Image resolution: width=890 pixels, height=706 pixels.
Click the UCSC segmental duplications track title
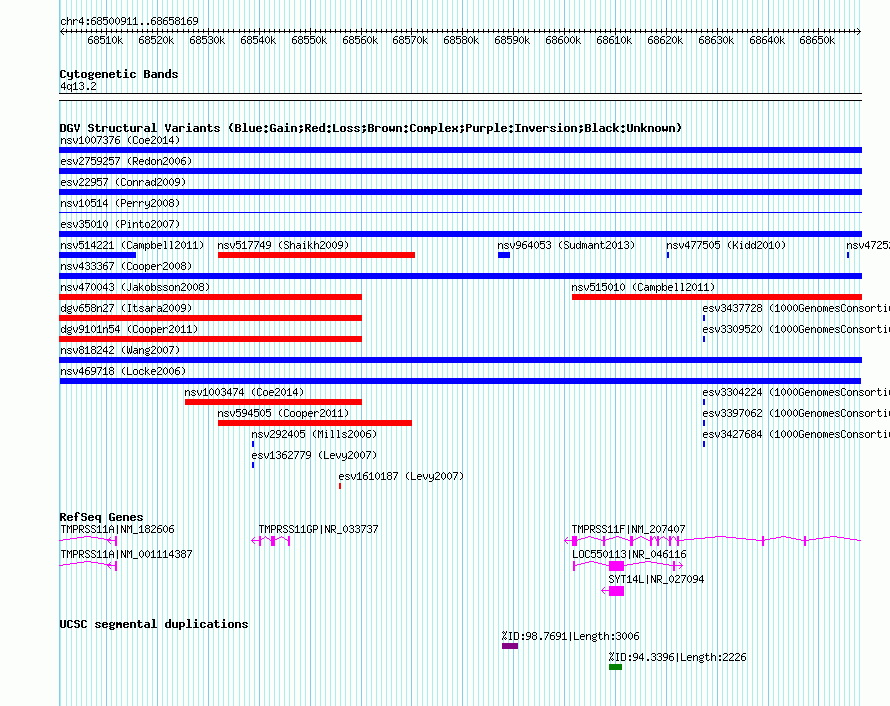tap(154, 624)
